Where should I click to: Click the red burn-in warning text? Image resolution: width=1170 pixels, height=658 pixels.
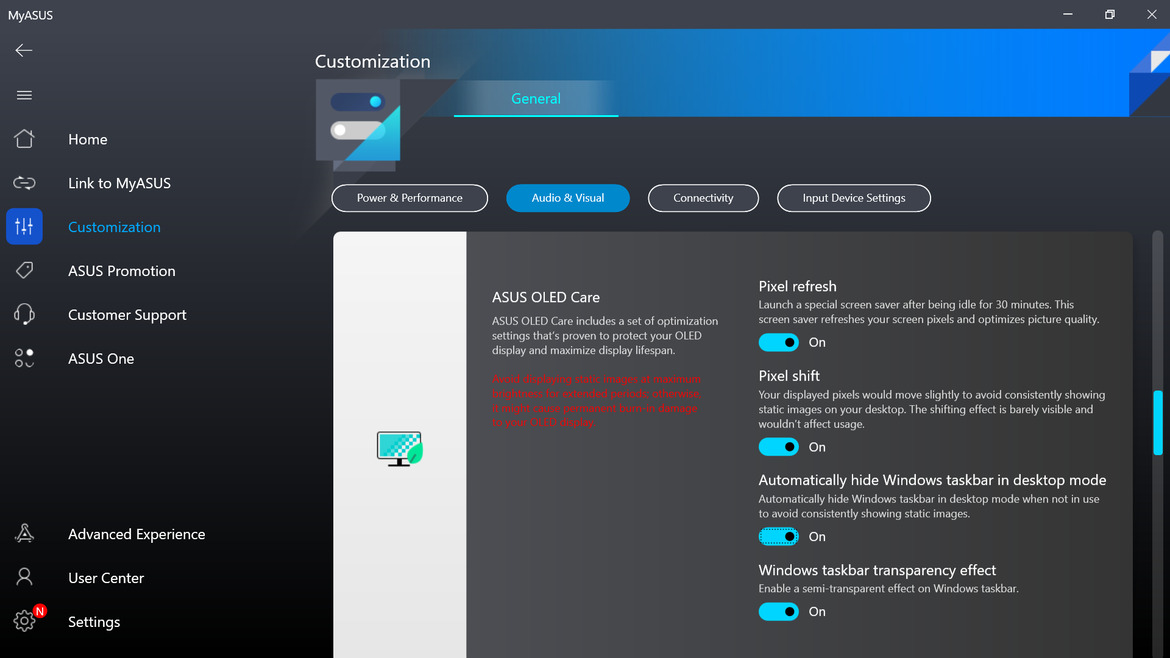click(596, 401)
